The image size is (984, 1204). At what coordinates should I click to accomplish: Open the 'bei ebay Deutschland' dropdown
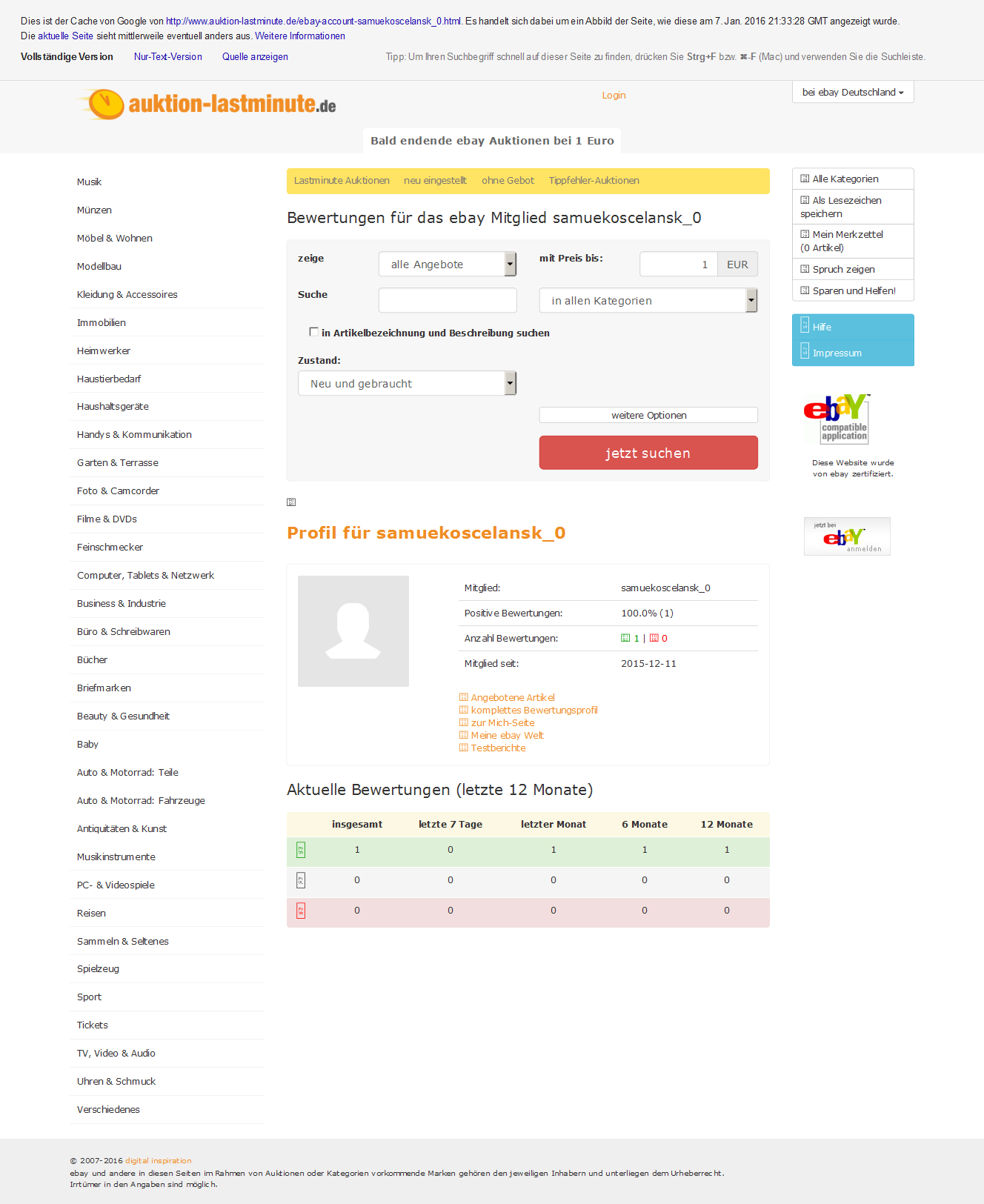(x=853, y=92)
